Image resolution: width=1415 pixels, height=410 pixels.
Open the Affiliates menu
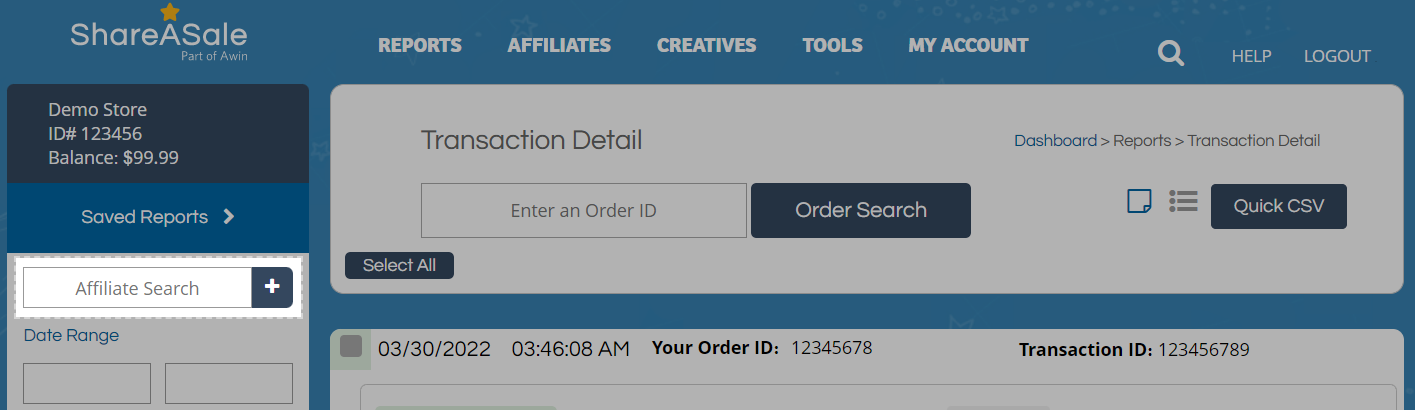coord(559,45)
